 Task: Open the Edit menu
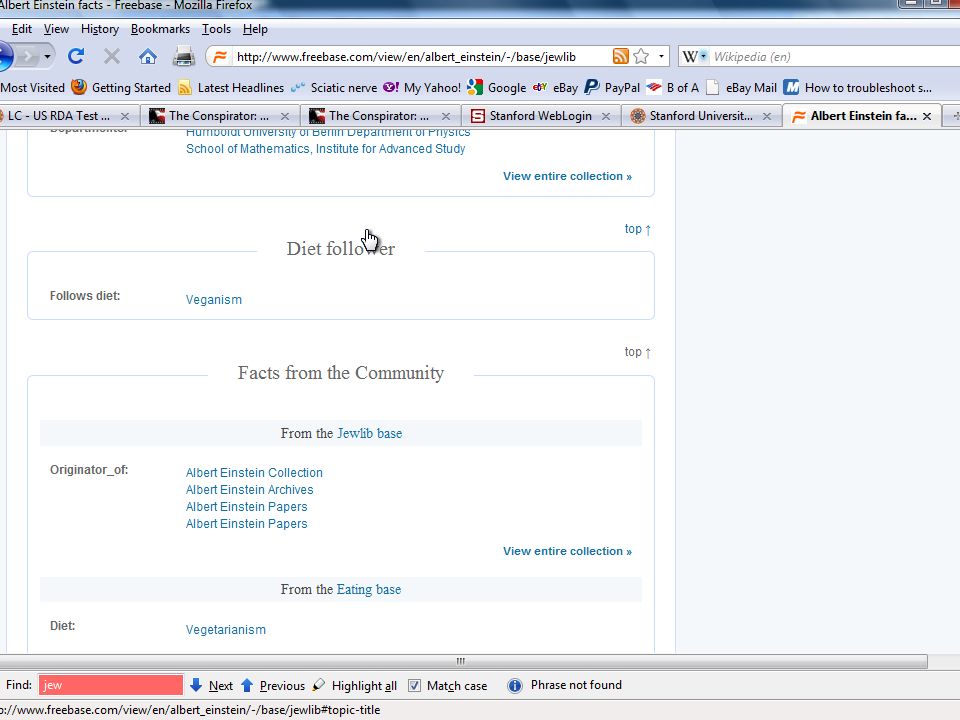click(x=21, y=29)
